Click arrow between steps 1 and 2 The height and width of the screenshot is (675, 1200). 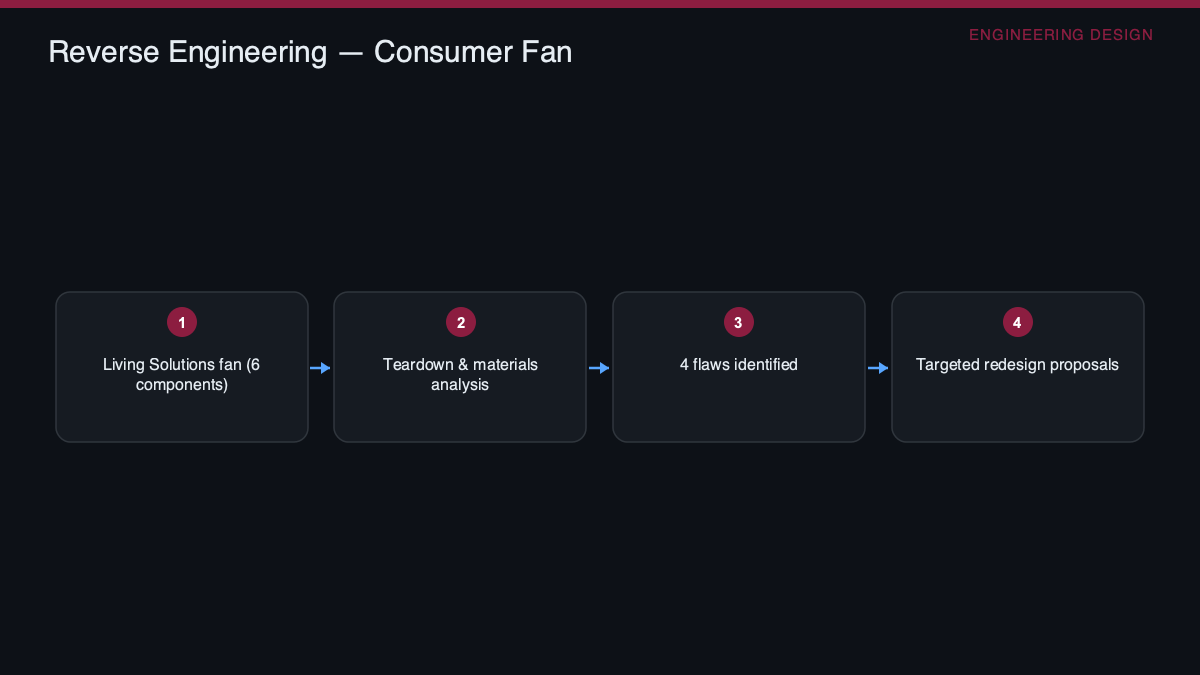(x=320, y=368)
